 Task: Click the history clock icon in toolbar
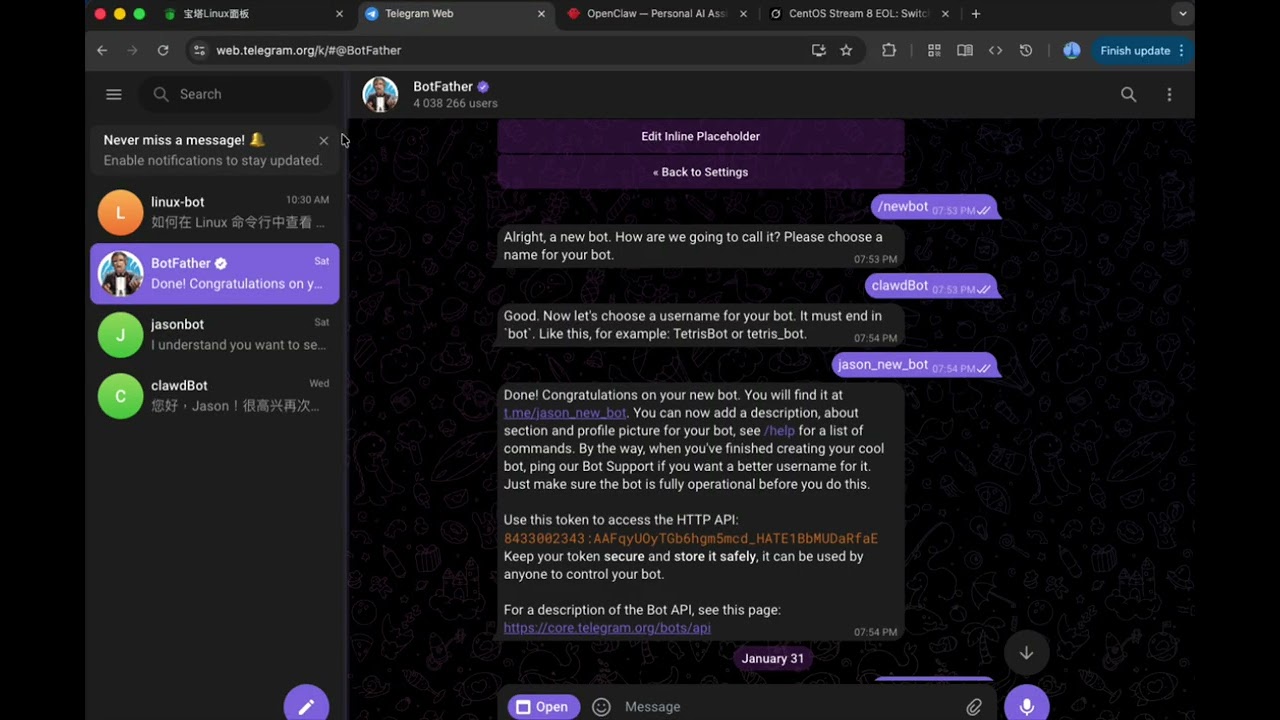click(x=1026, y=50)
